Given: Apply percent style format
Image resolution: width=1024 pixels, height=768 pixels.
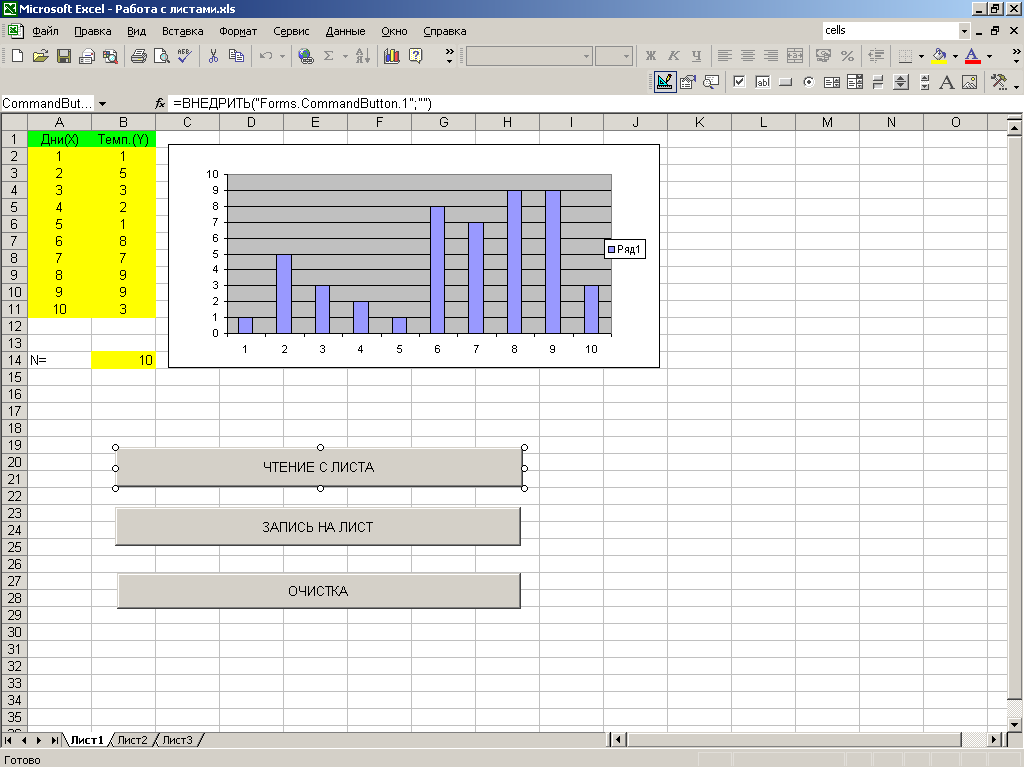Looking at the screenshot, I should (847, 56).
